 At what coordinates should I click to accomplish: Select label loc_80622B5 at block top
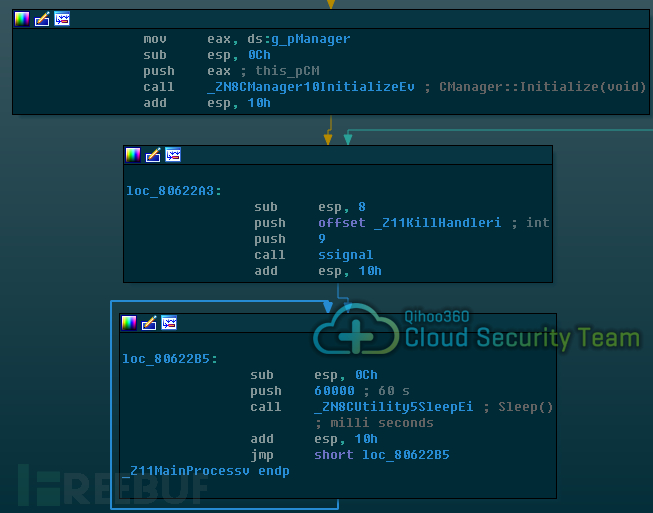coord(169,359)
